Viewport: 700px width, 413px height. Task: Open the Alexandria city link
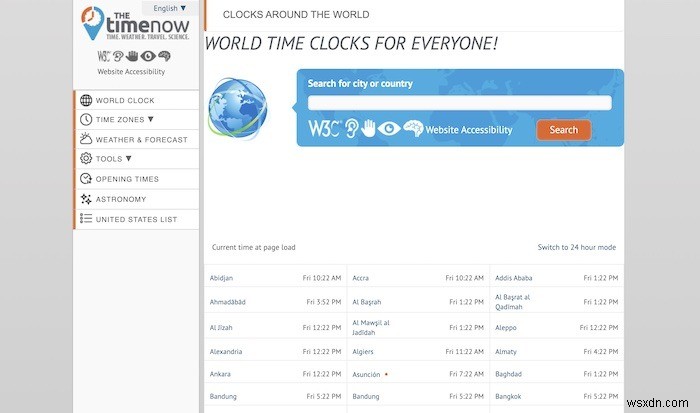tap(225, 351)
